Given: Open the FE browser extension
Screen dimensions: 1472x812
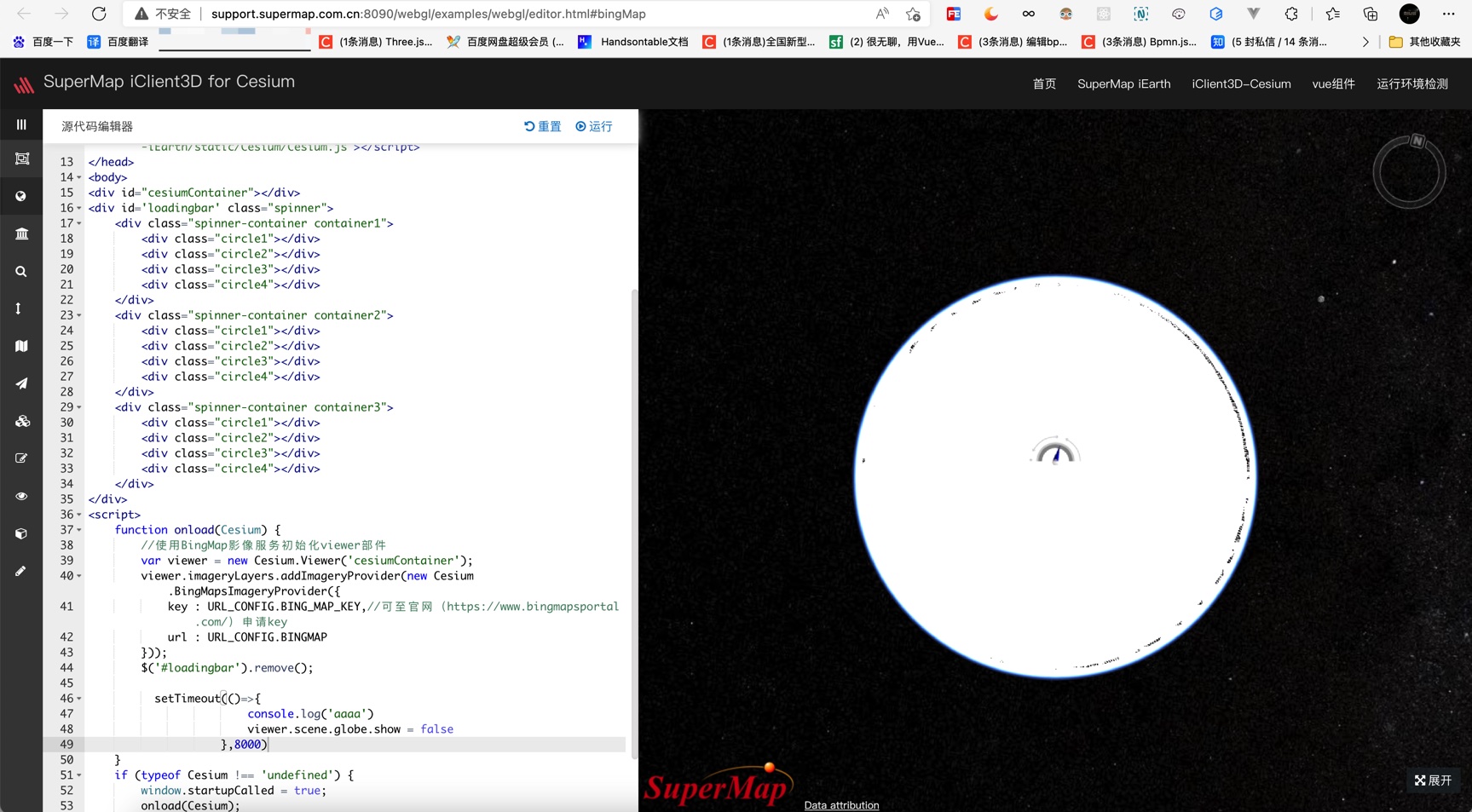Looking at the screenshot, I should click(x=954, y=14).
